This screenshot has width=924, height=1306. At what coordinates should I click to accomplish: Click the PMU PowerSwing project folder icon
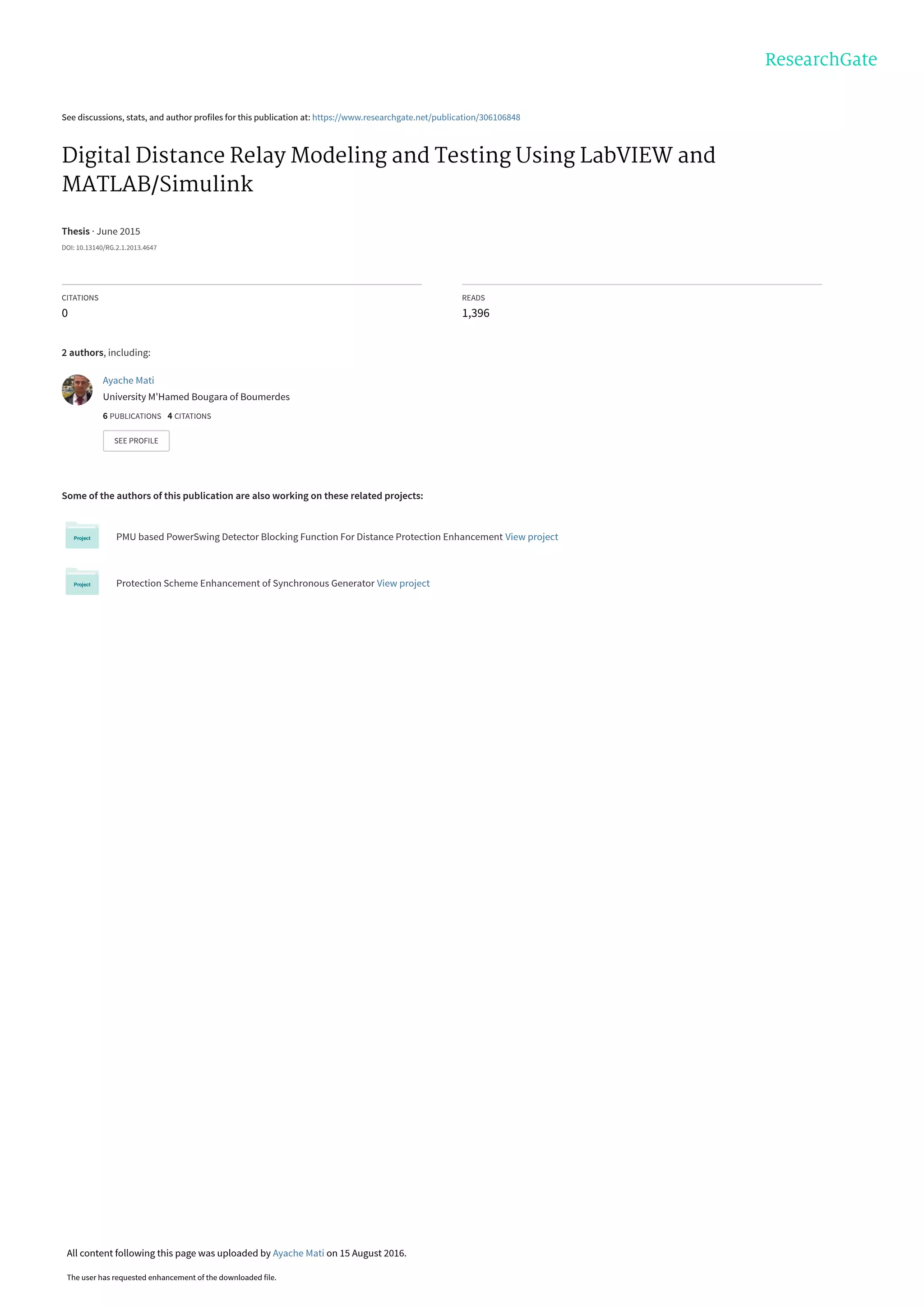point(82,536)
